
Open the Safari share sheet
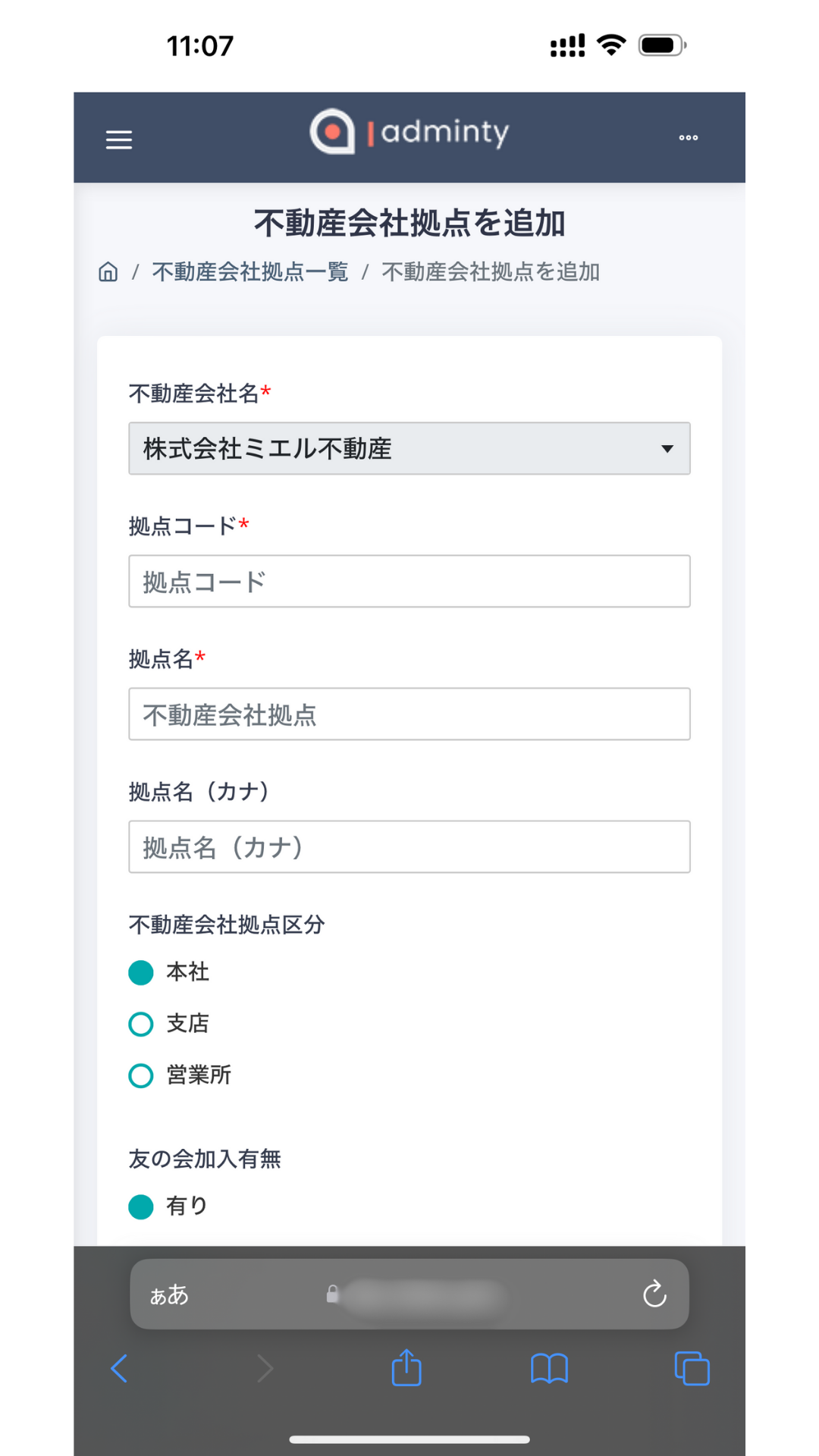tap(406, 1368)
